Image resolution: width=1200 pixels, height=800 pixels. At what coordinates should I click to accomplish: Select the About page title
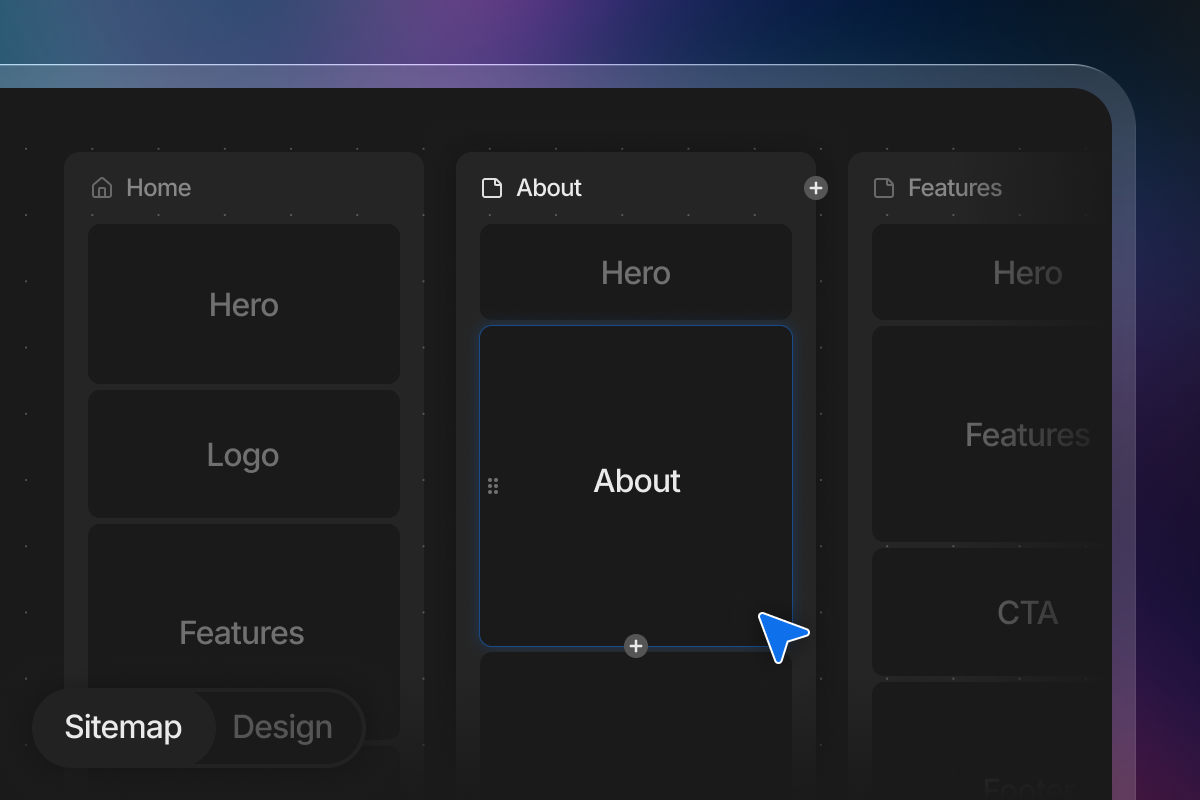tap(549, 188)
